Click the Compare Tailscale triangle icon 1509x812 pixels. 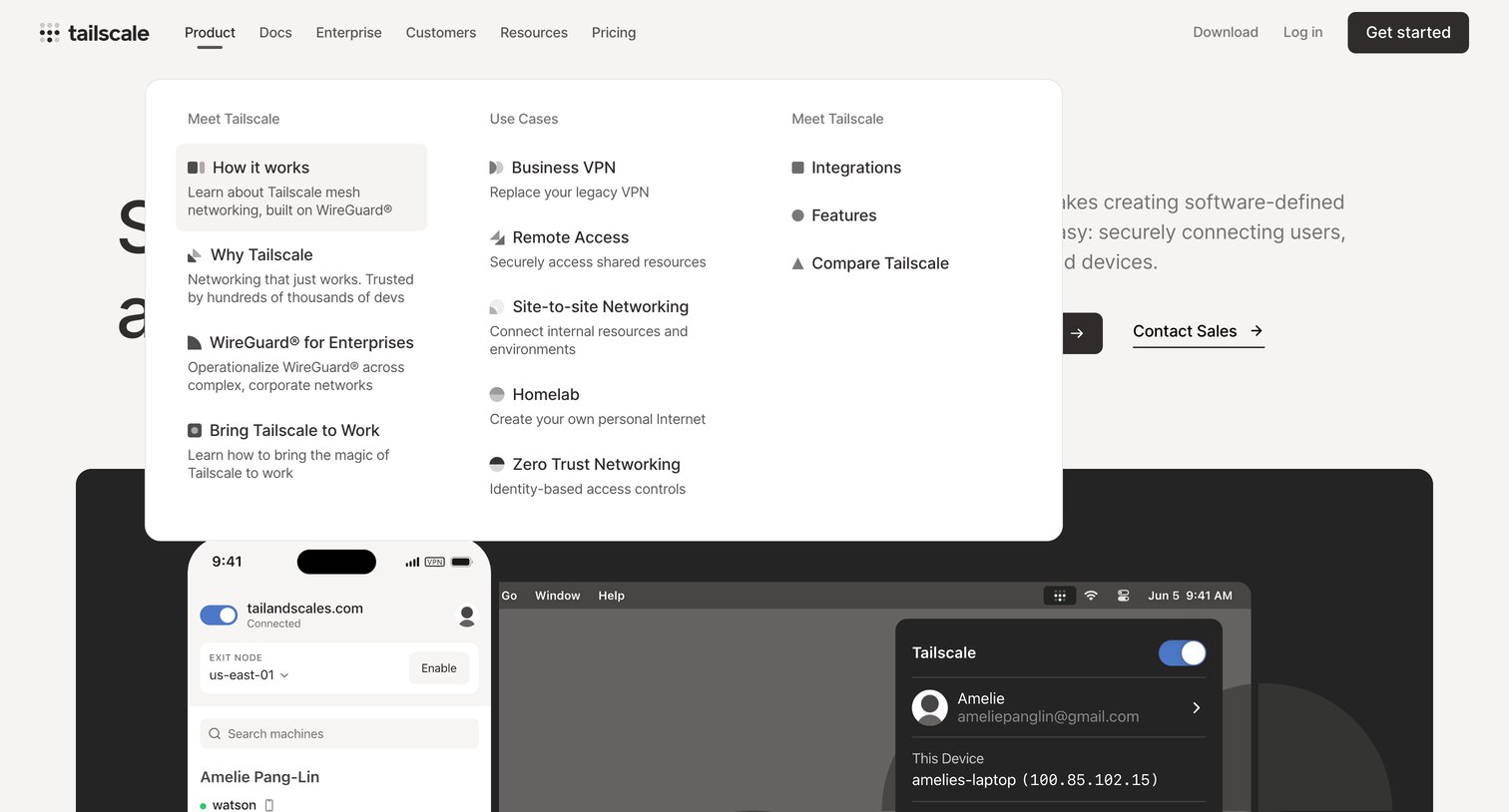pos(797,263)
